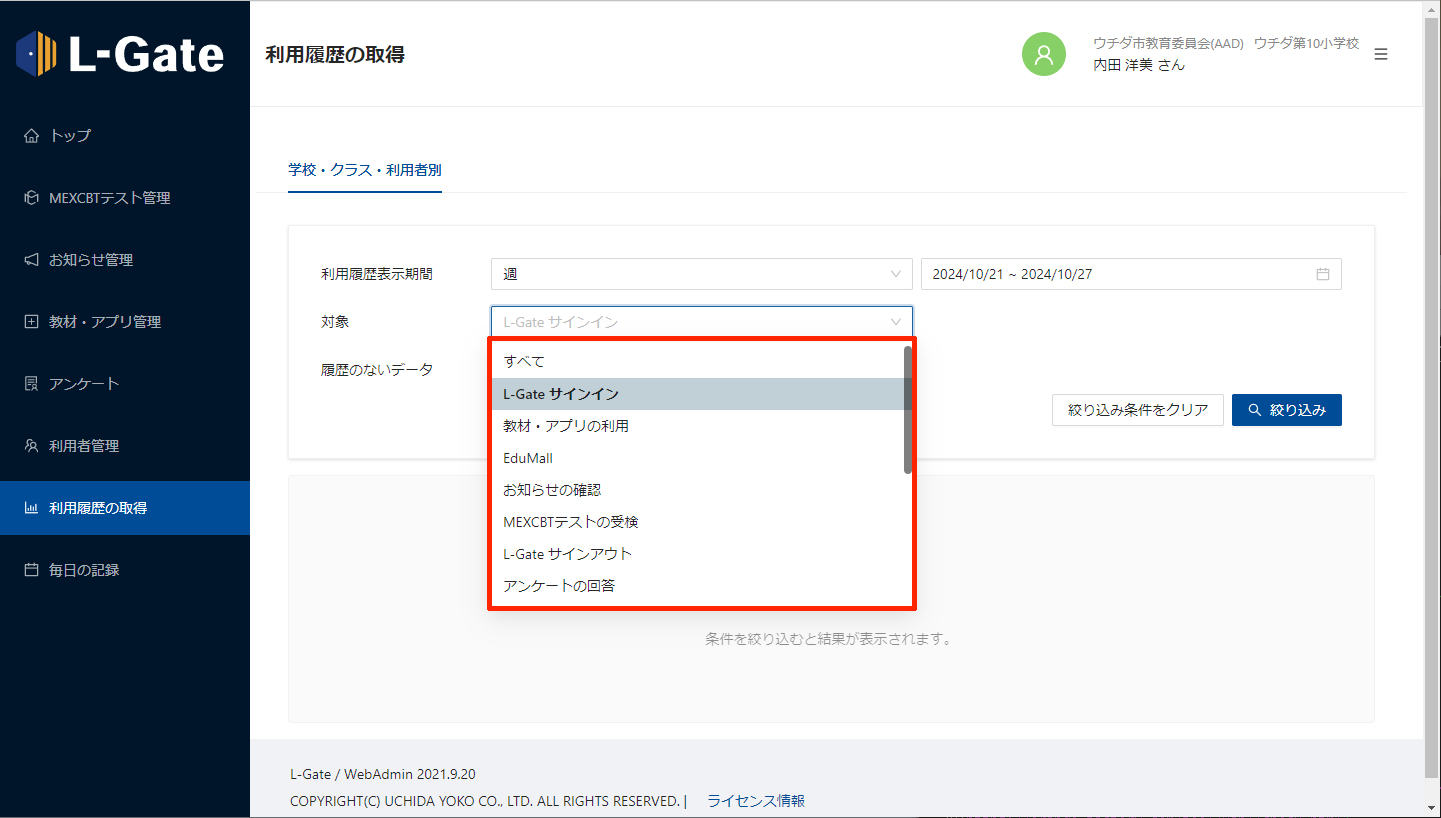Expand the 利用履歴表示期間 週 dropdown
This screenshot has height=818, width=1441.
tap(701, 274)
